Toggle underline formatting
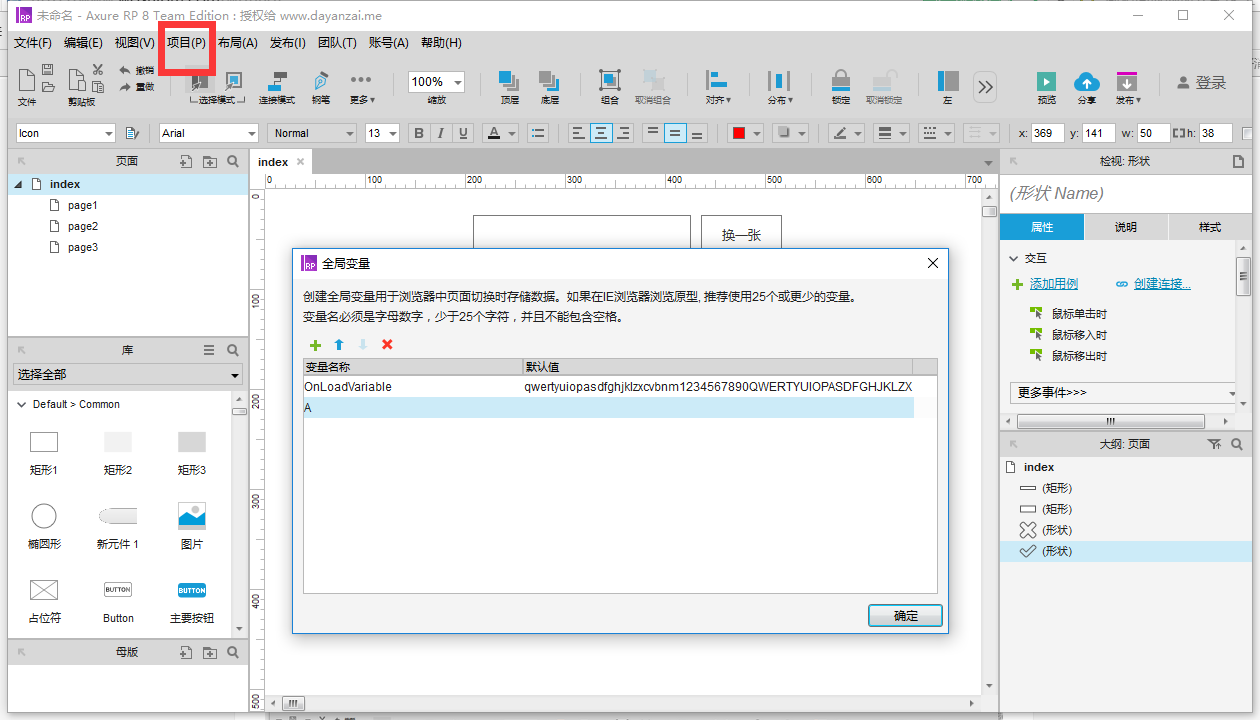Viewport: 1260px width, 720px height. [x=463, y=133]
